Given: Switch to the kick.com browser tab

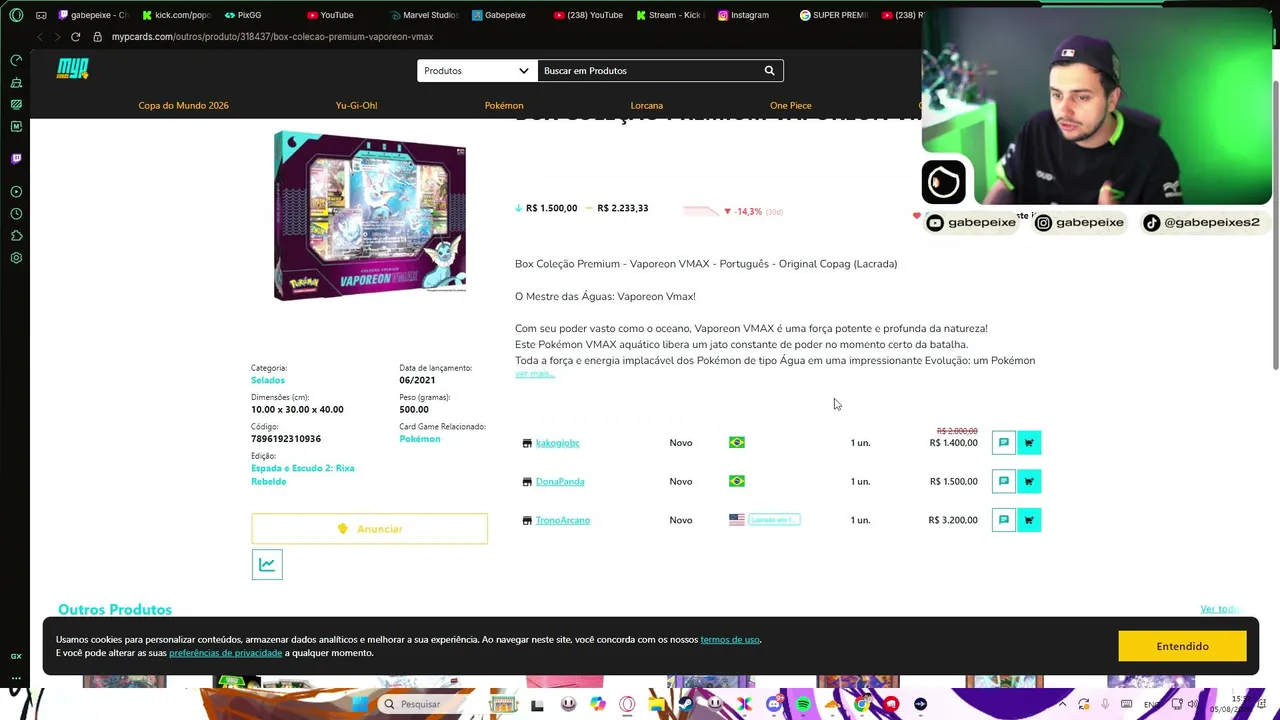Looking at the screenshot, I should pos(176,15).
